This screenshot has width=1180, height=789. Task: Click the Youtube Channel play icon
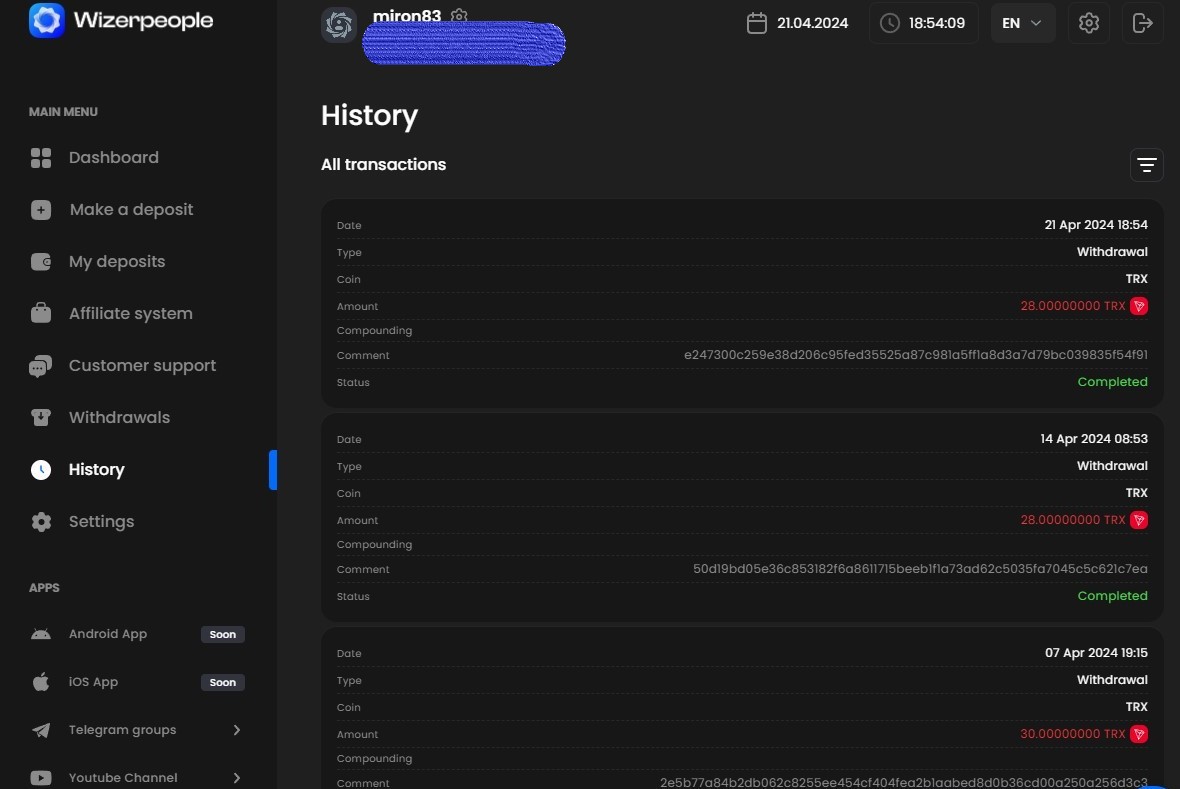click(x=41, y=778)
